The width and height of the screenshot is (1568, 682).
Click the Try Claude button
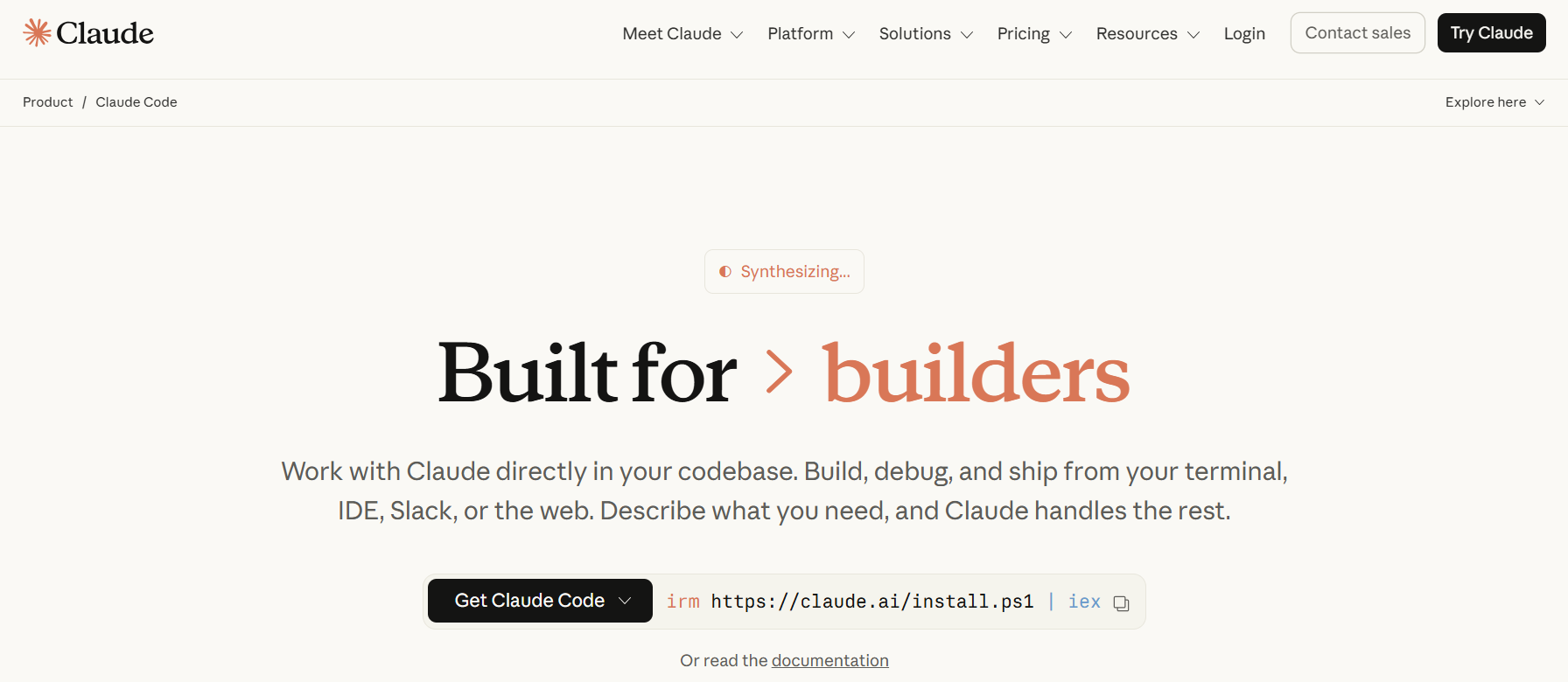(1491, 32)
